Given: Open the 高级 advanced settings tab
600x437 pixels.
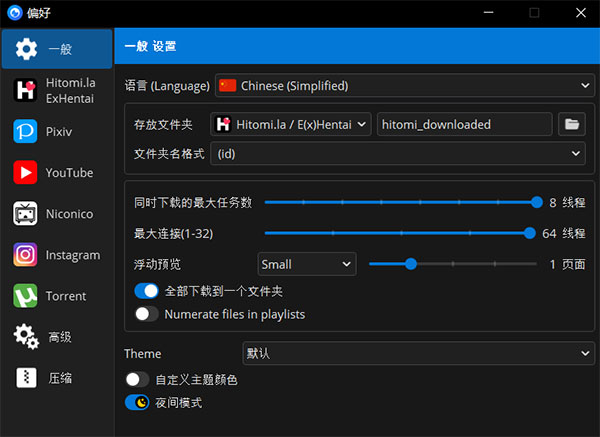Looking at the screenshot, I should (57, 337).
